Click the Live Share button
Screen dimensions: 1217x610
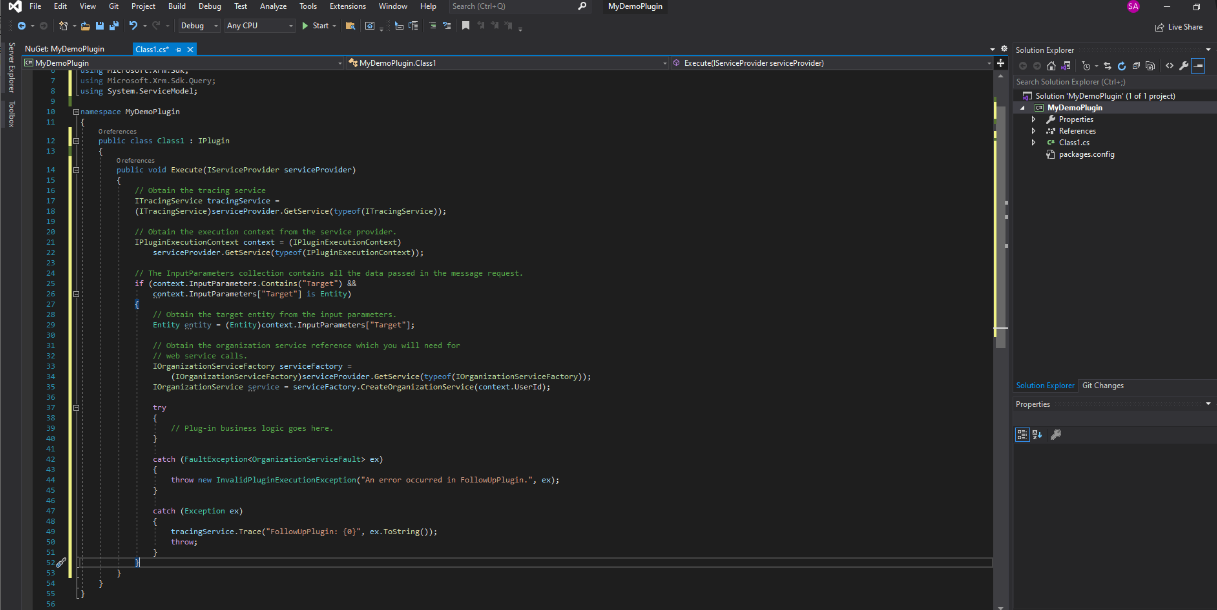pos(1180,27)
